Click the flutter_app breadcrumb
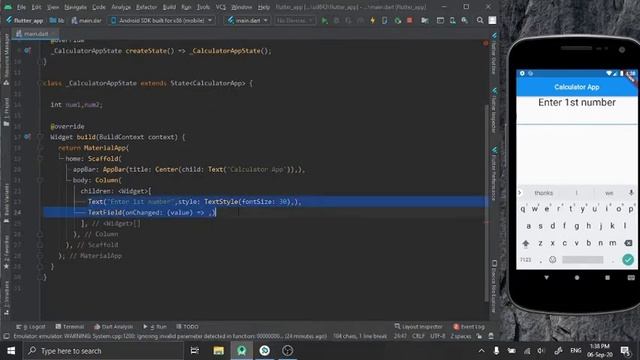The image size is (640, 360). tap(24, 20)
